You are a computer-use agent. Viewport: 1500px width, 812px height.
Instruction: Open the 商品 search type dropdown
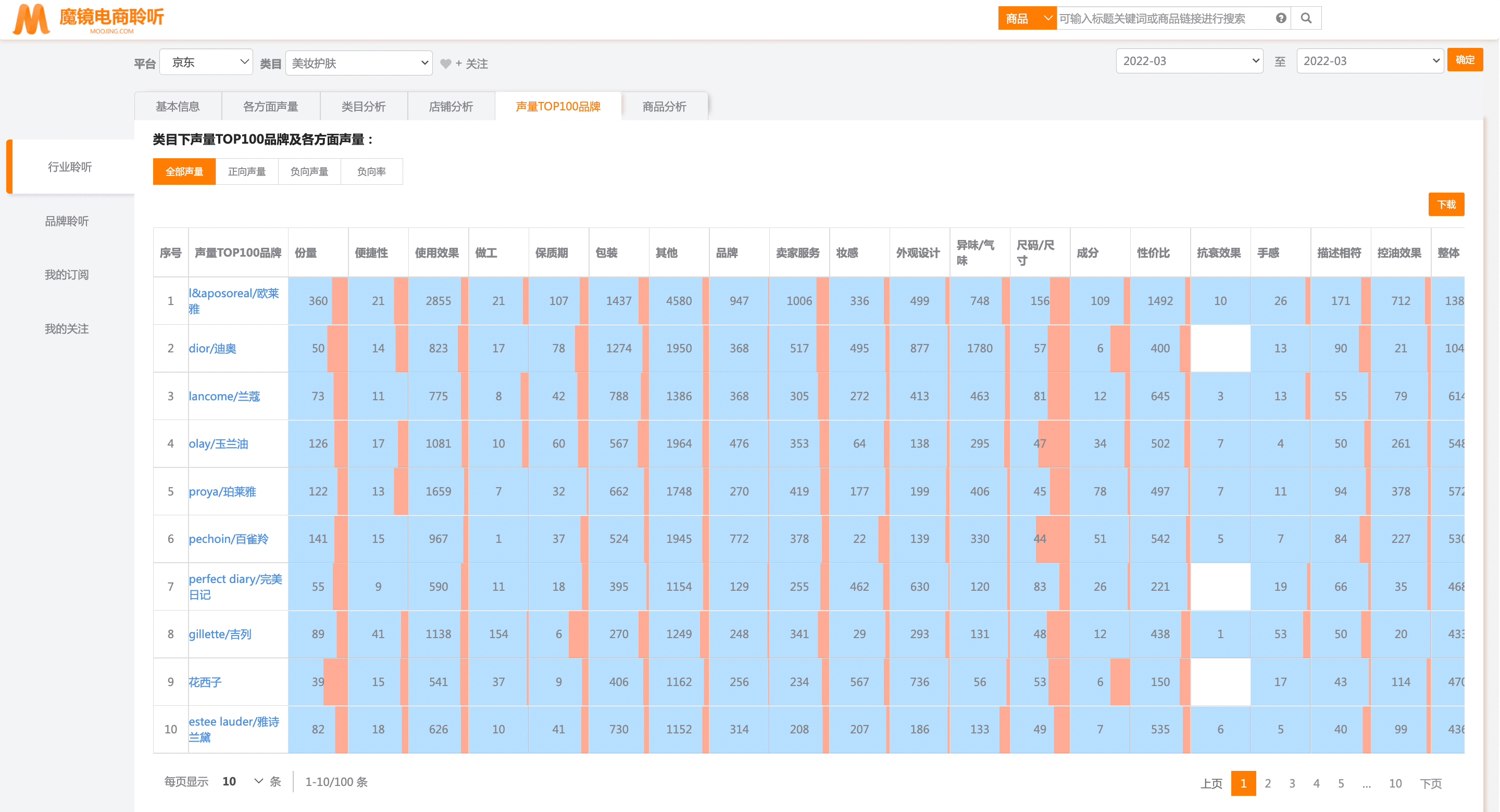coord(1027,18)
